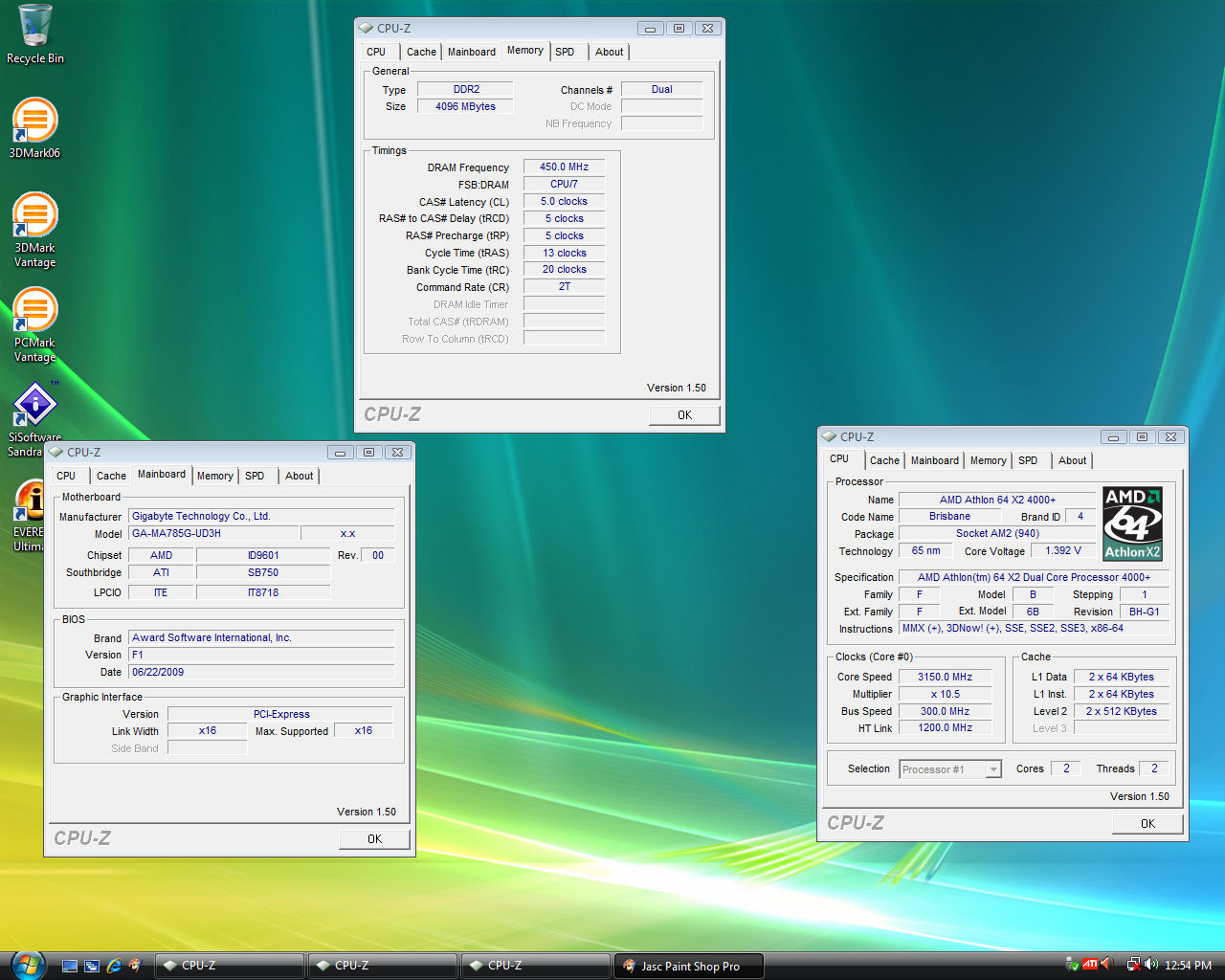Image resolution: width=1225 pixels, height=980 pixels.
Task: Click the model GA-MA785G-UD3H field
Action: tap(214, 533)
